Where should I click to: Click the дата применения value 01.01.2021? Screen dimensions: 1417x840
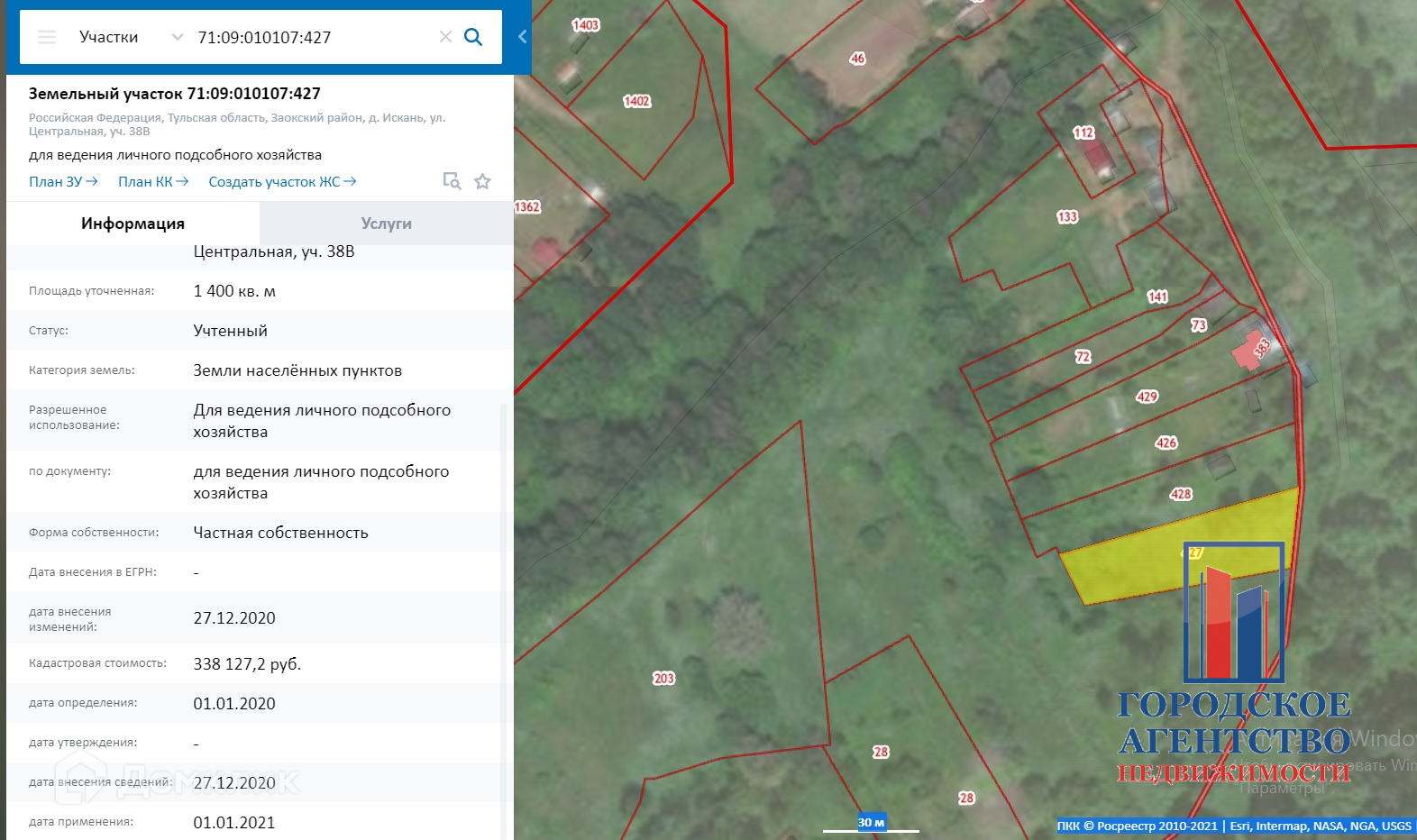click(x=234, y=823)
